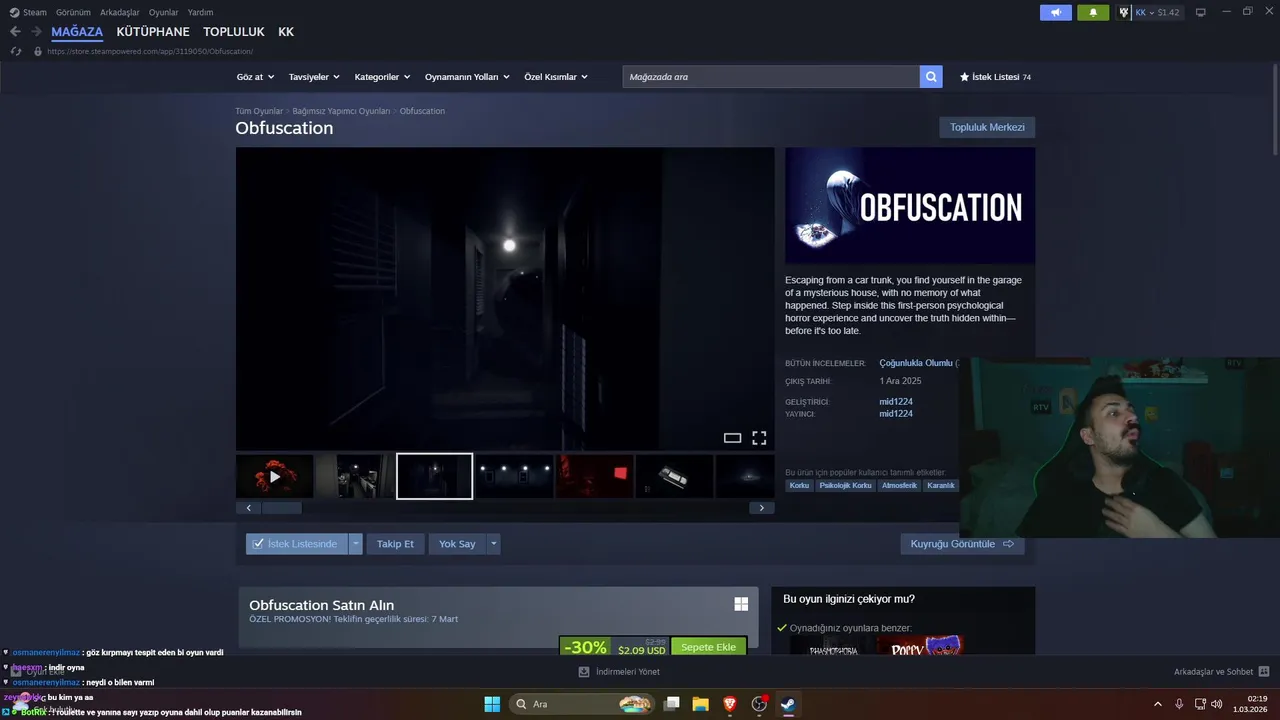
Task: Expand Oynamanın Yolları menu
Action: [x=467, y=77]
